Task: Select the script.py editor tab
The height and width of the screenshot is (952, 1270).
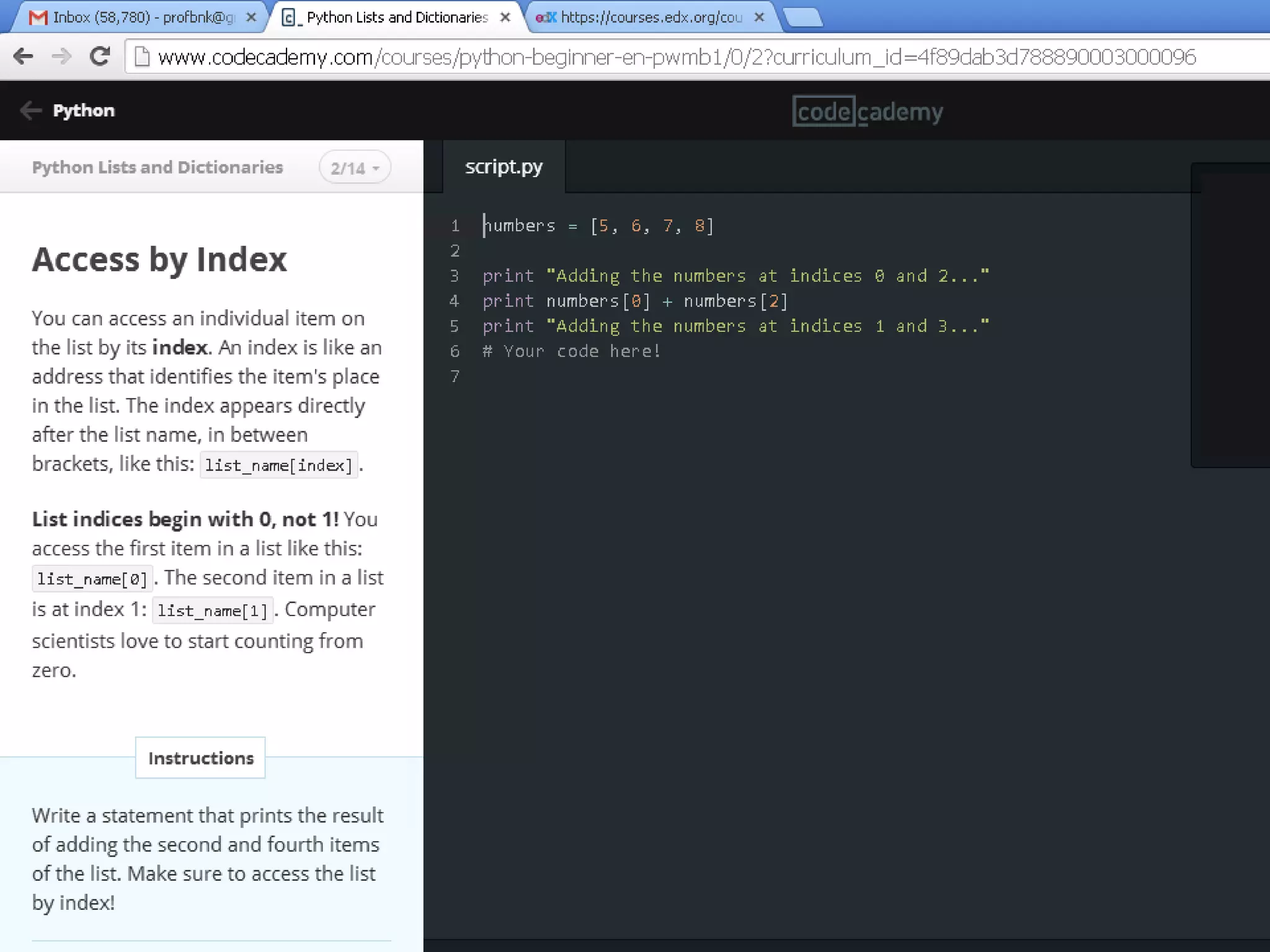Action: click(504, 167)
